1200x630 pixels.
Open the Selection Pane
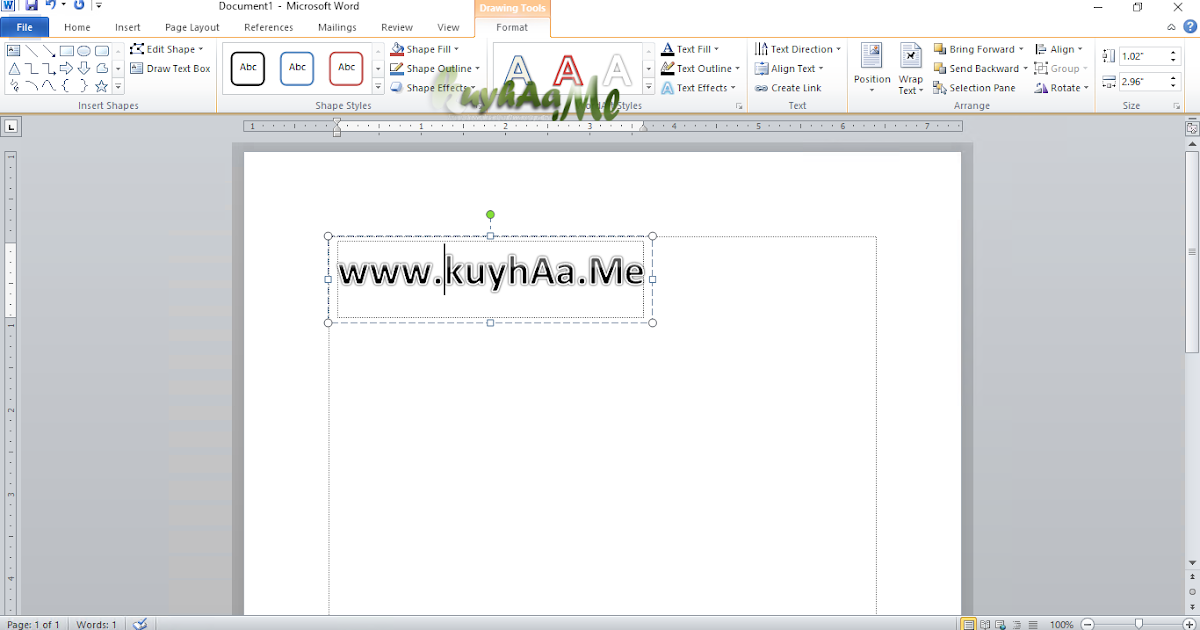click(x=975, y=88)
